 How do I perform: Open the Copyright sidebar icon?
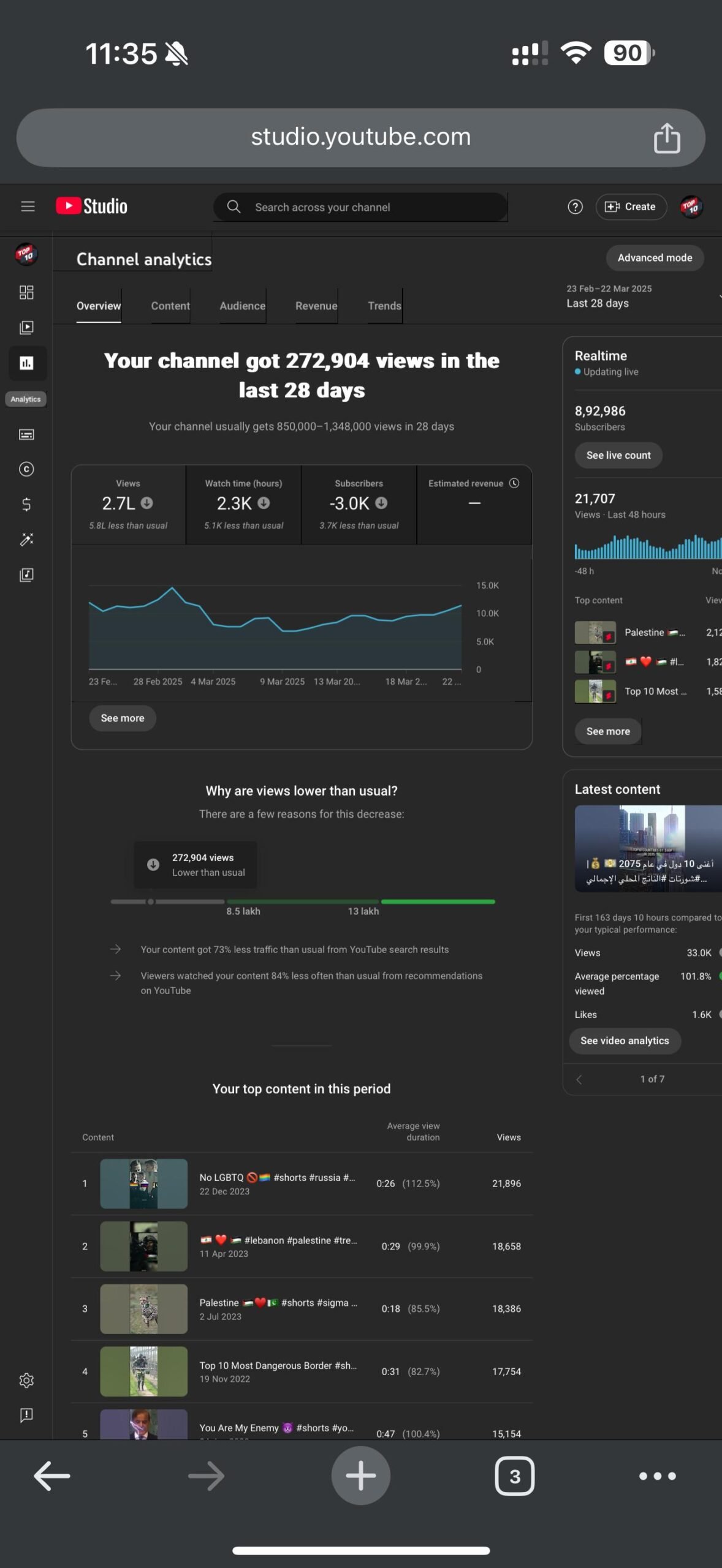click(x=26, y=469)
